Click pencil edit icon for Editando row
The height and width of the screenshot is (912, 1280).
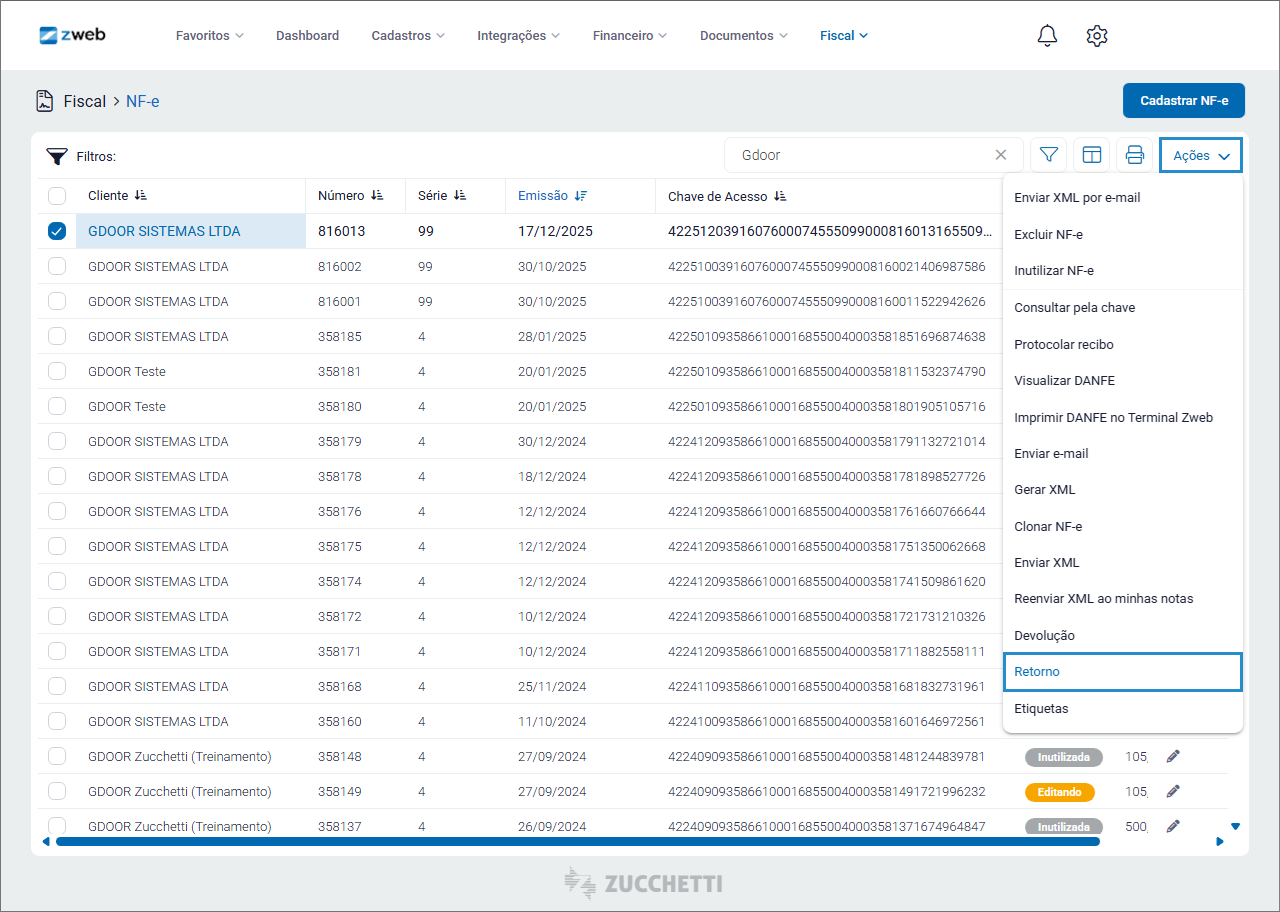(1173, 791)
